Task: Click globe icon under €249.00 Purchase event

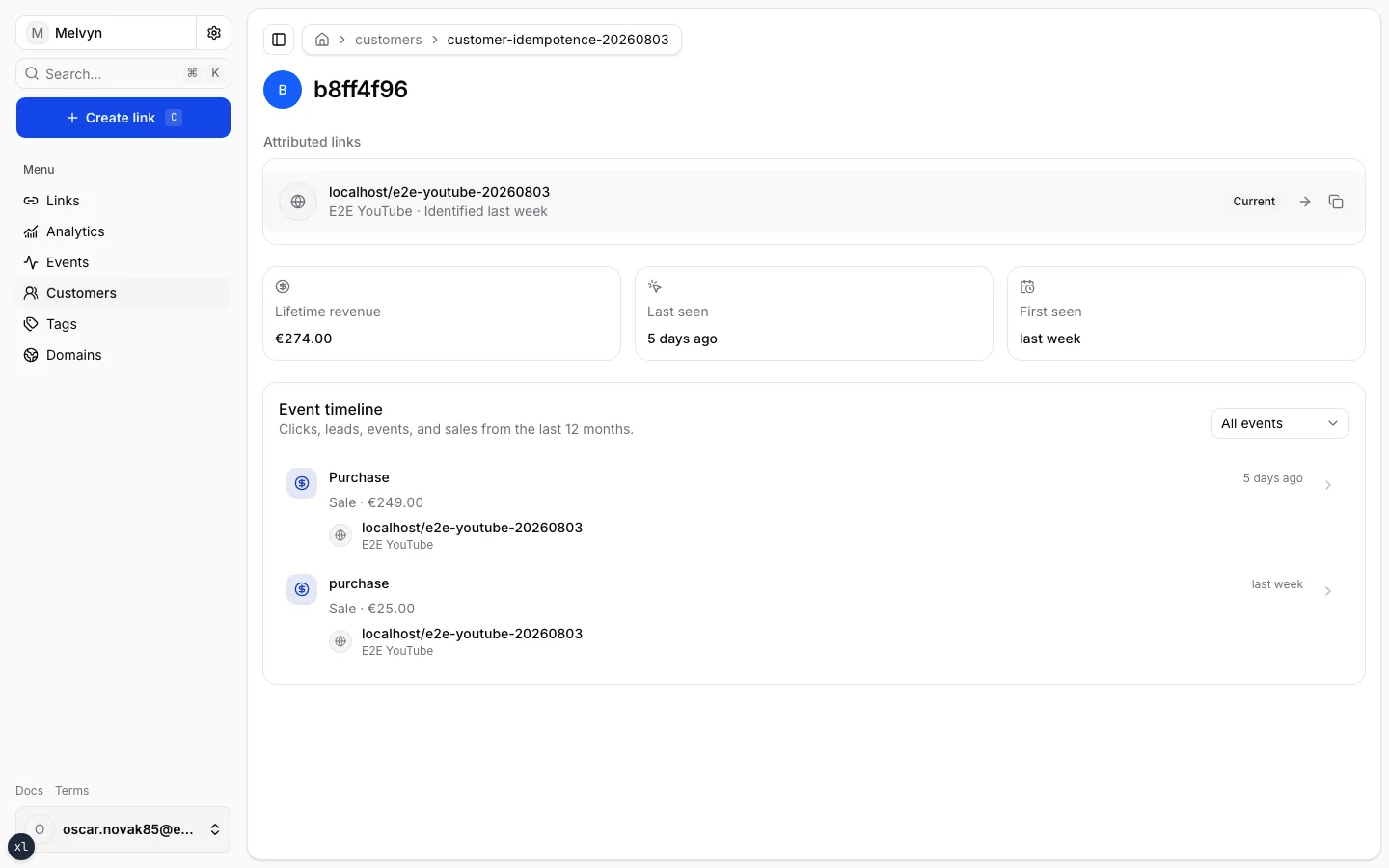Action: pos(340,535)
